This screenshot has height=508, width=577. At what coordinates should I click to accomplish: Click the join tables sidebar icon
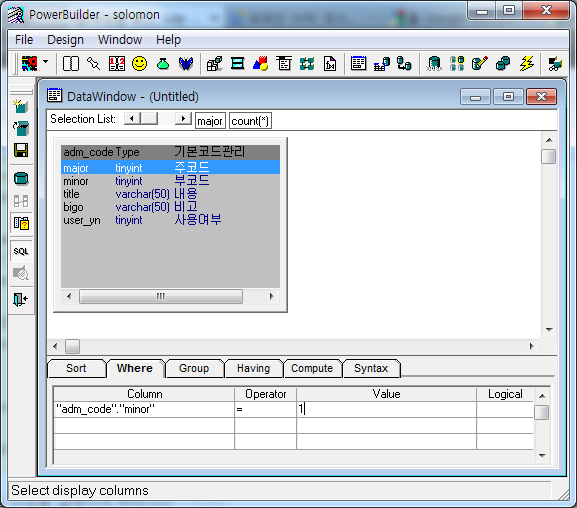coord(21,201)
